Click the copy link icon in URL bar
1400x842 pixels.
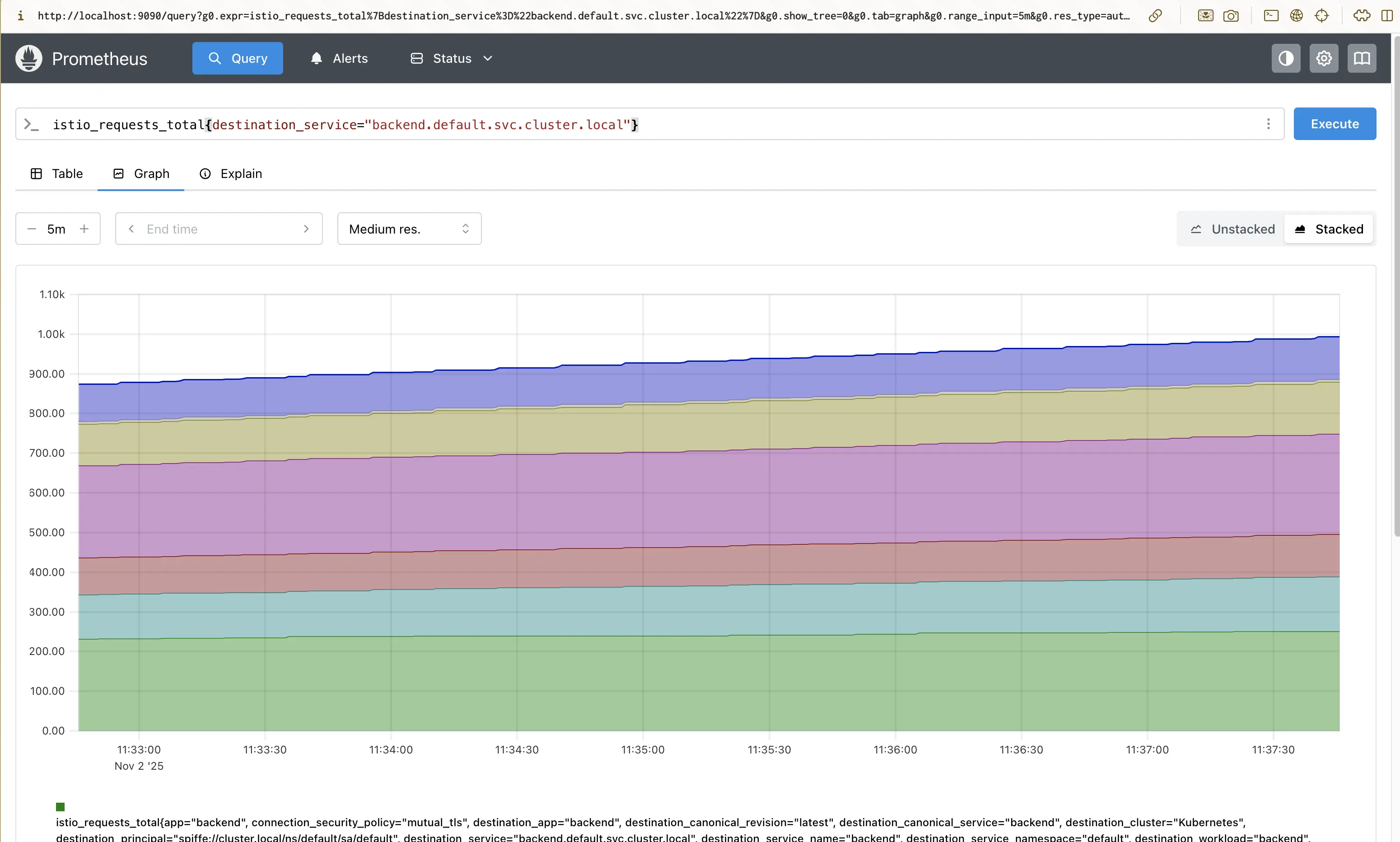tap(1155, 16)
